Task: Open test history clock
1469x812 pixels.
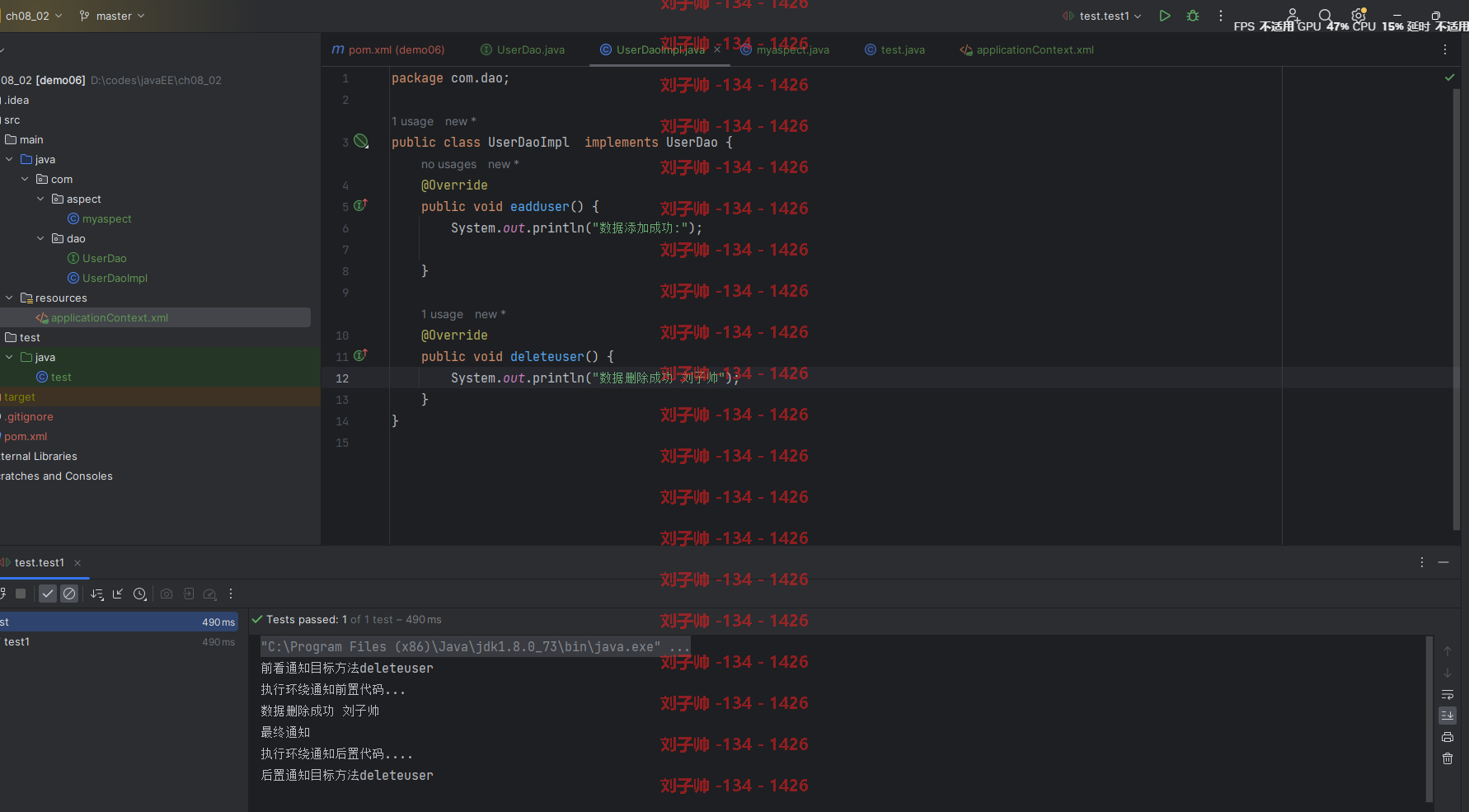Action: [140, 594]
